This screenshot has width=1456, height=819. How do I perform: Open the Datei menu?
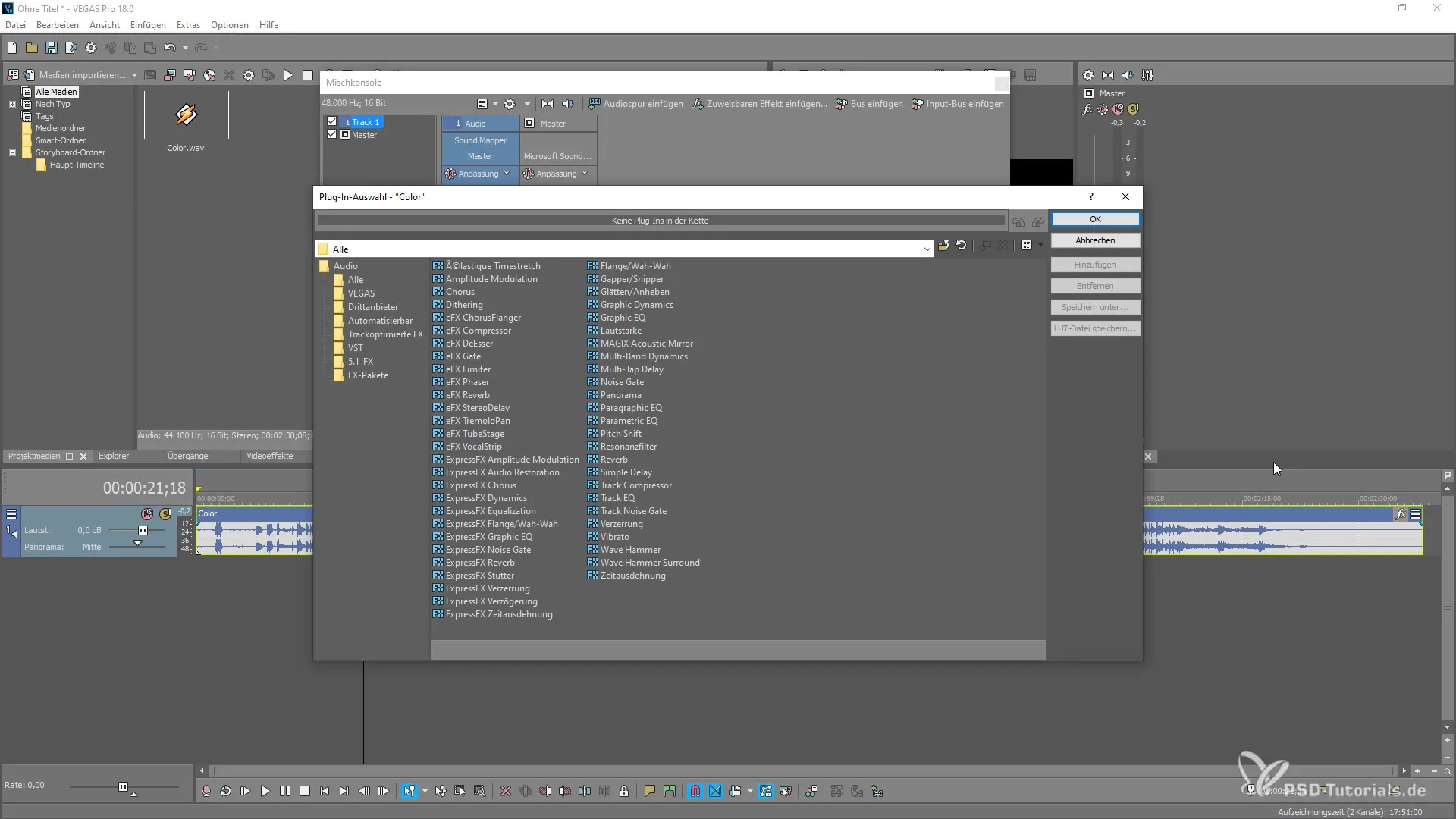(x=15, y=25)
